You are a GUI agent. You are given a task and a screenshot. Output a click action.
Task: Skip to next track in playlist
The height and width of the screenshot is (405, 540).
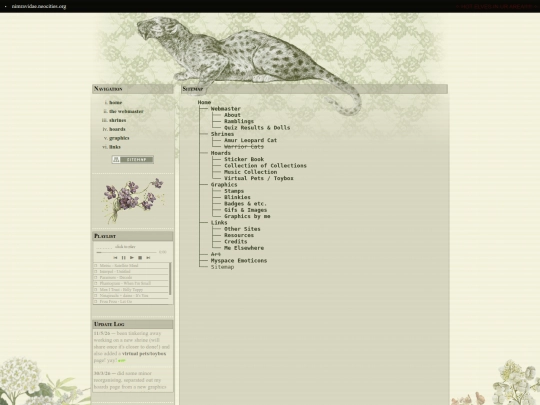coord(148,258)
